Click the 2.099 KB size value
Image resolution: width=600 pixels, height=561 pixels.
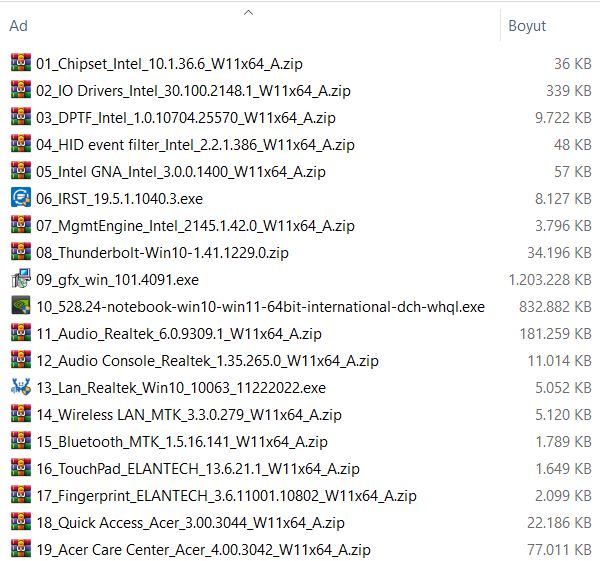563,496
